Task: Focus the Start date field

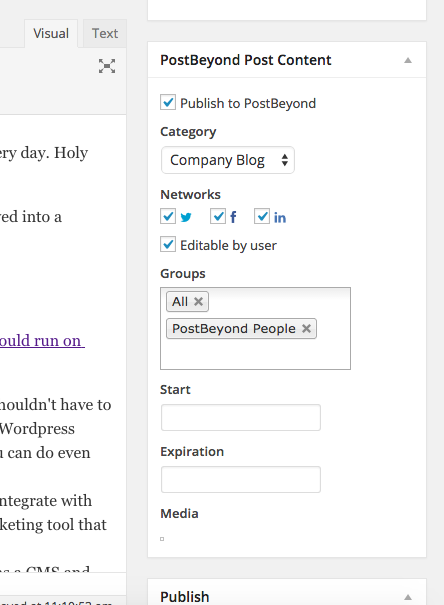Action: (x=241, y=417)
